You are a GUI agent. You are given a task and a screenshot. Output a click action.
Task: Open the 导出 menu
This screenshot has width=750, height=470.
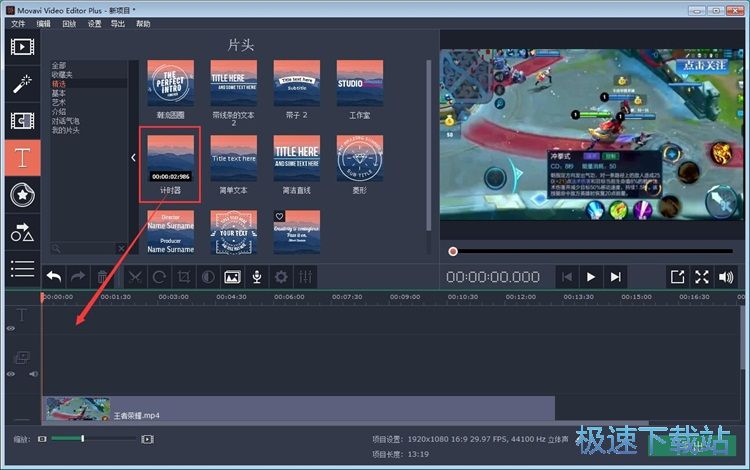pyautogui.click(x=118, y=23)
